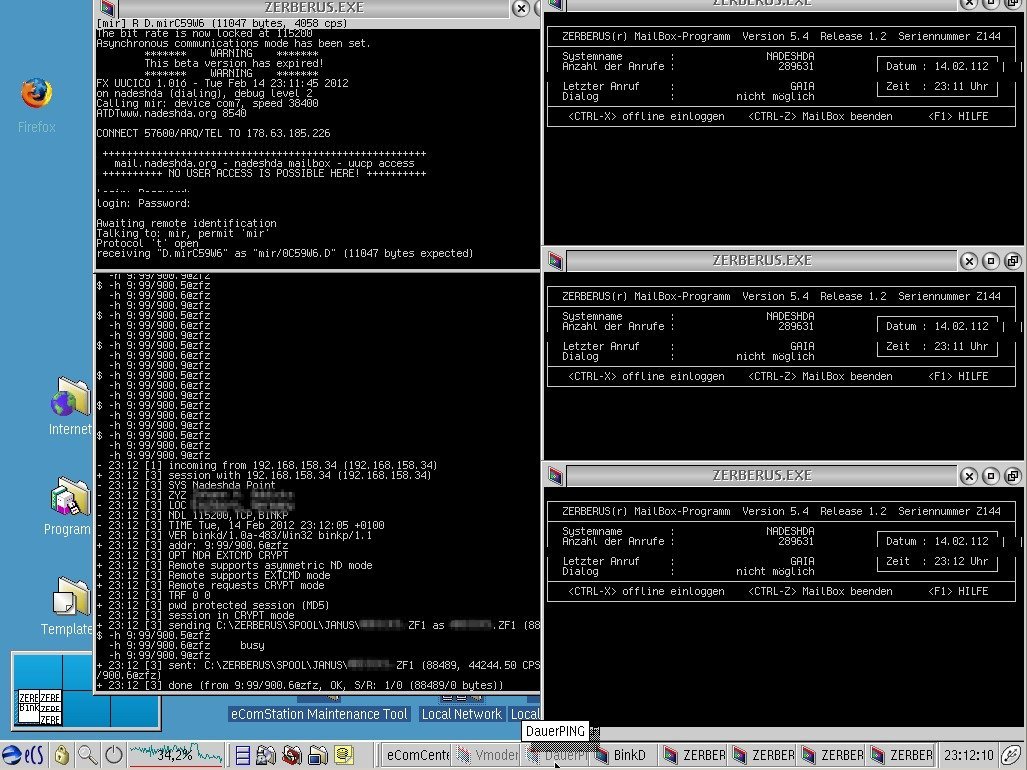Click 'VER binkd/1.0a-483/Win32' log line

tap(234, 536)
